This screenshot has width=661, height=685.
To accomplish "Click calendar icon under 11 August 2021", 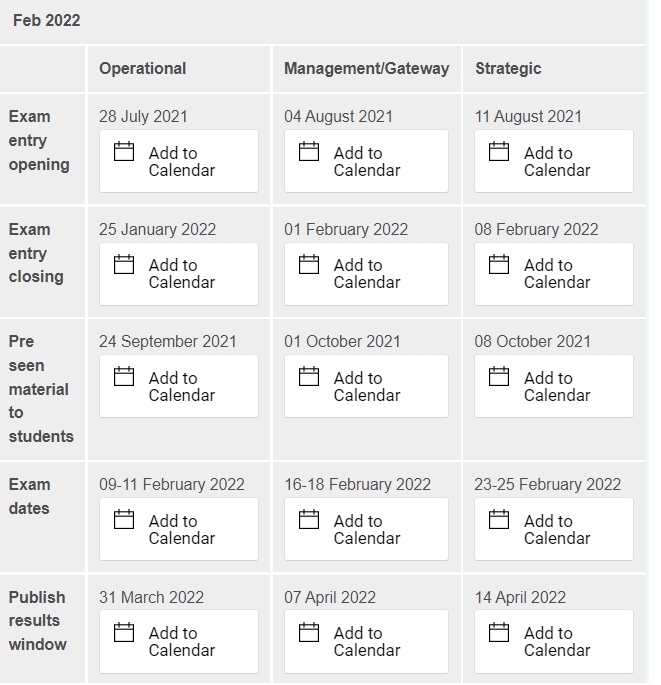I will pos(499,151).
